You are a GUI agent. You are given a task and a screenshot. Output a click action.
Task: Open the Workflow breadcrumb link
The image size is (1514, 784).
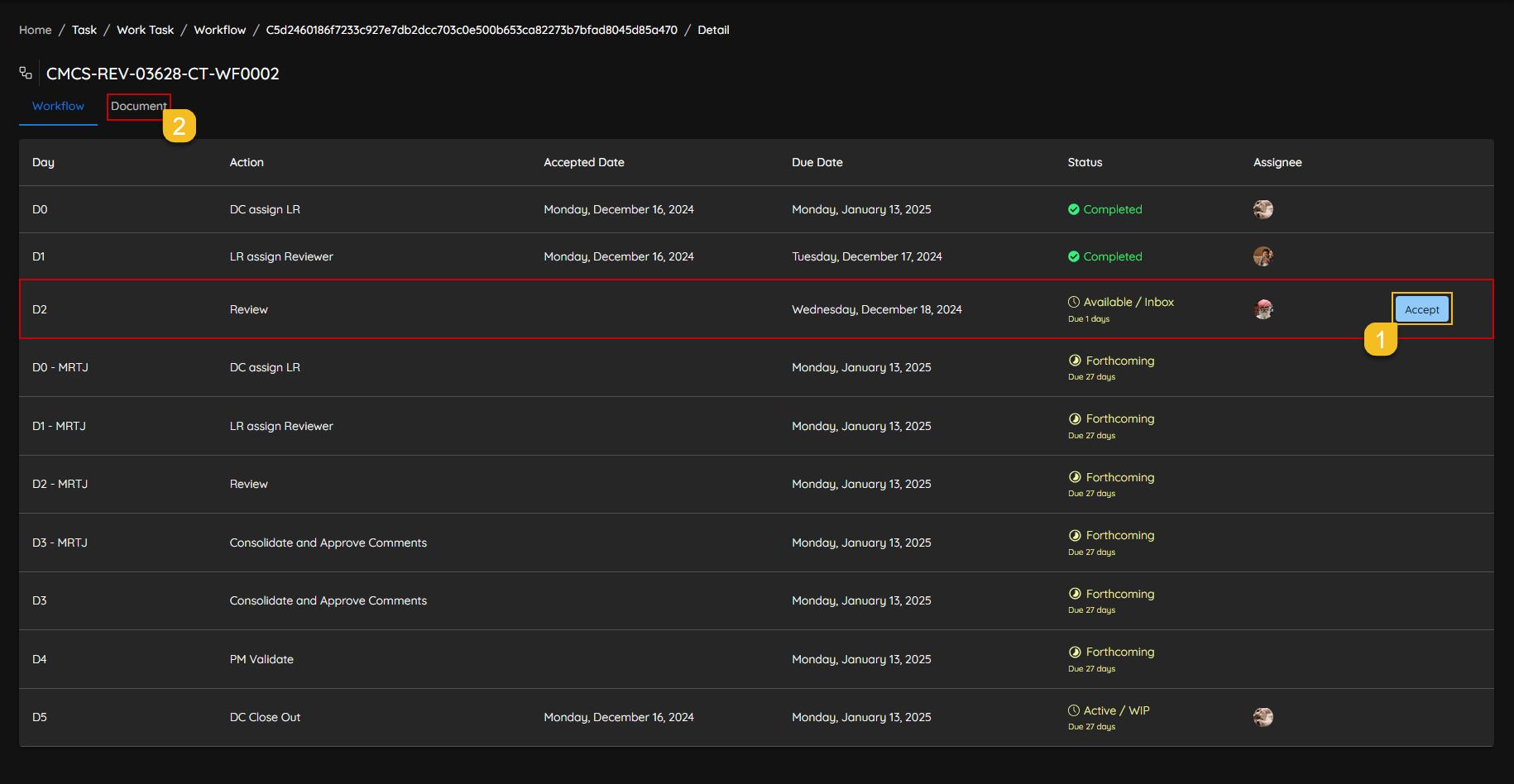[x=219, y=30]
